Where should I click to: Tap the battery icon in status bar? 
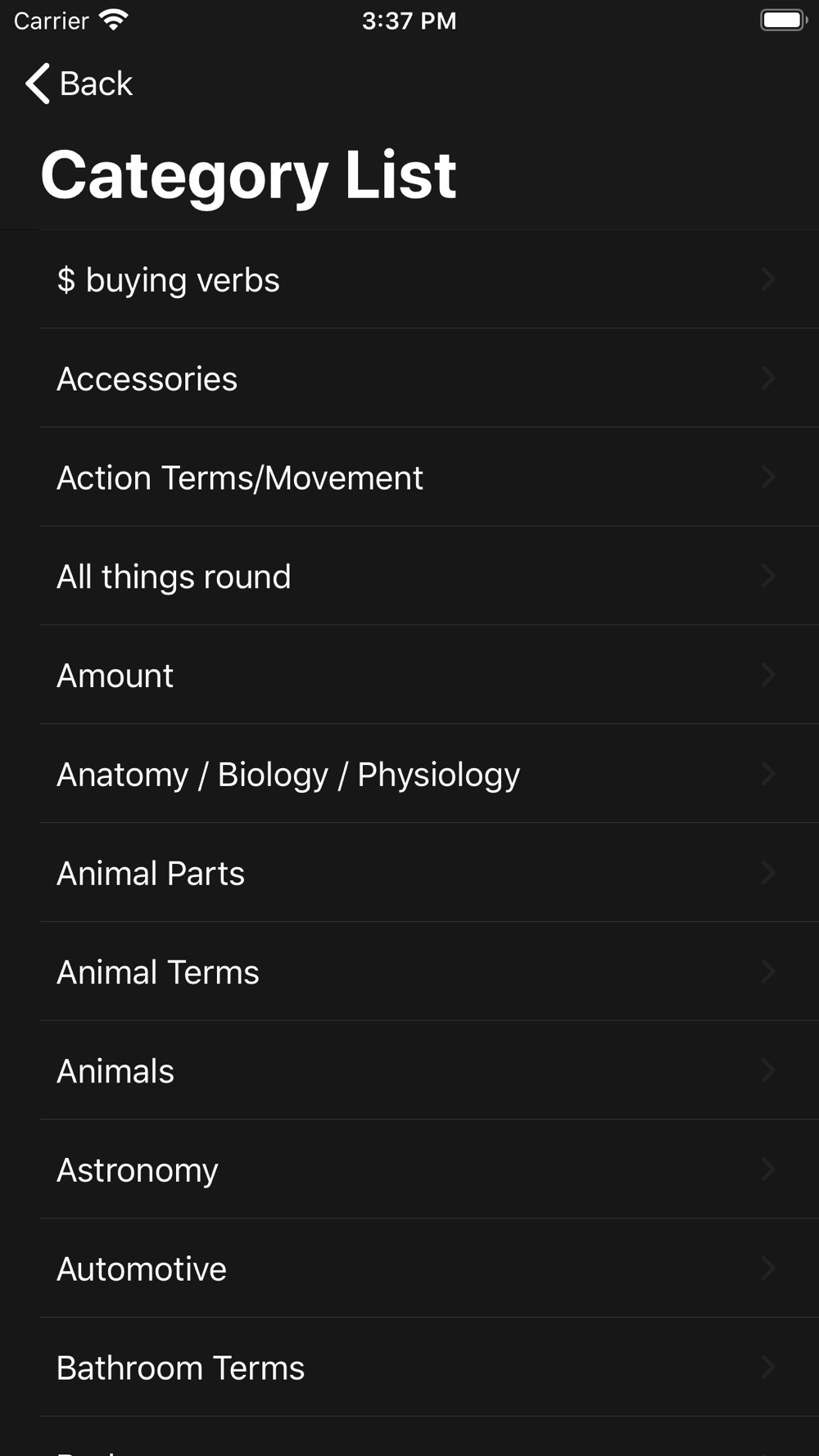[x=784, y=20]
